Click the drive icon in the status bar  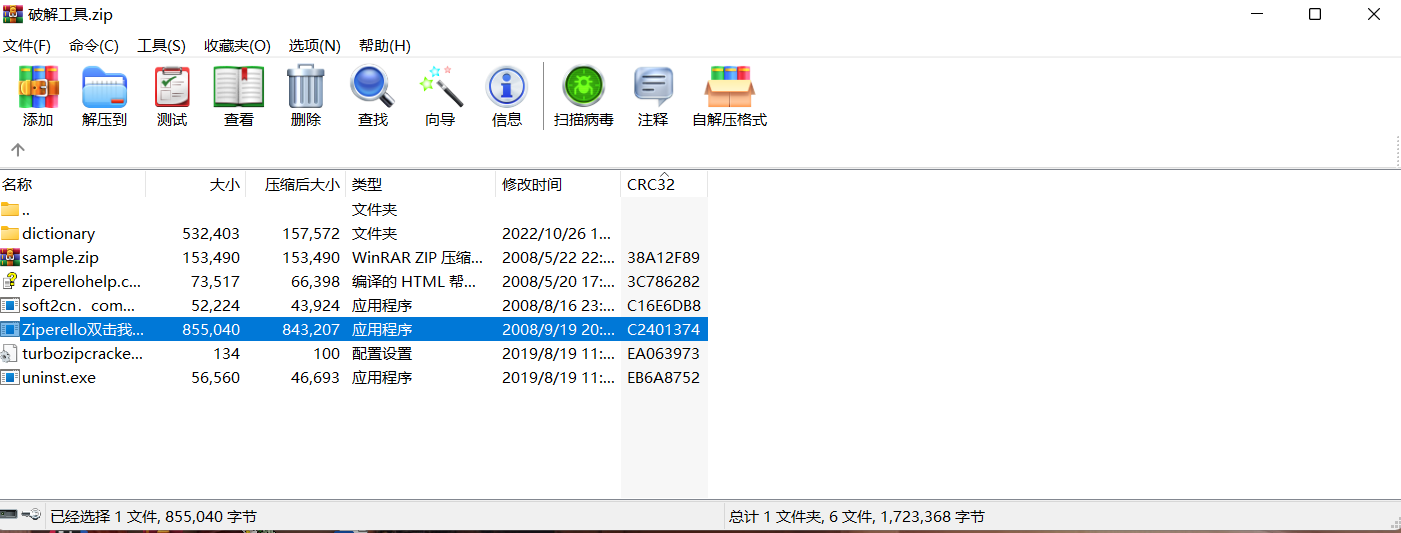click(x=10, y=515)
